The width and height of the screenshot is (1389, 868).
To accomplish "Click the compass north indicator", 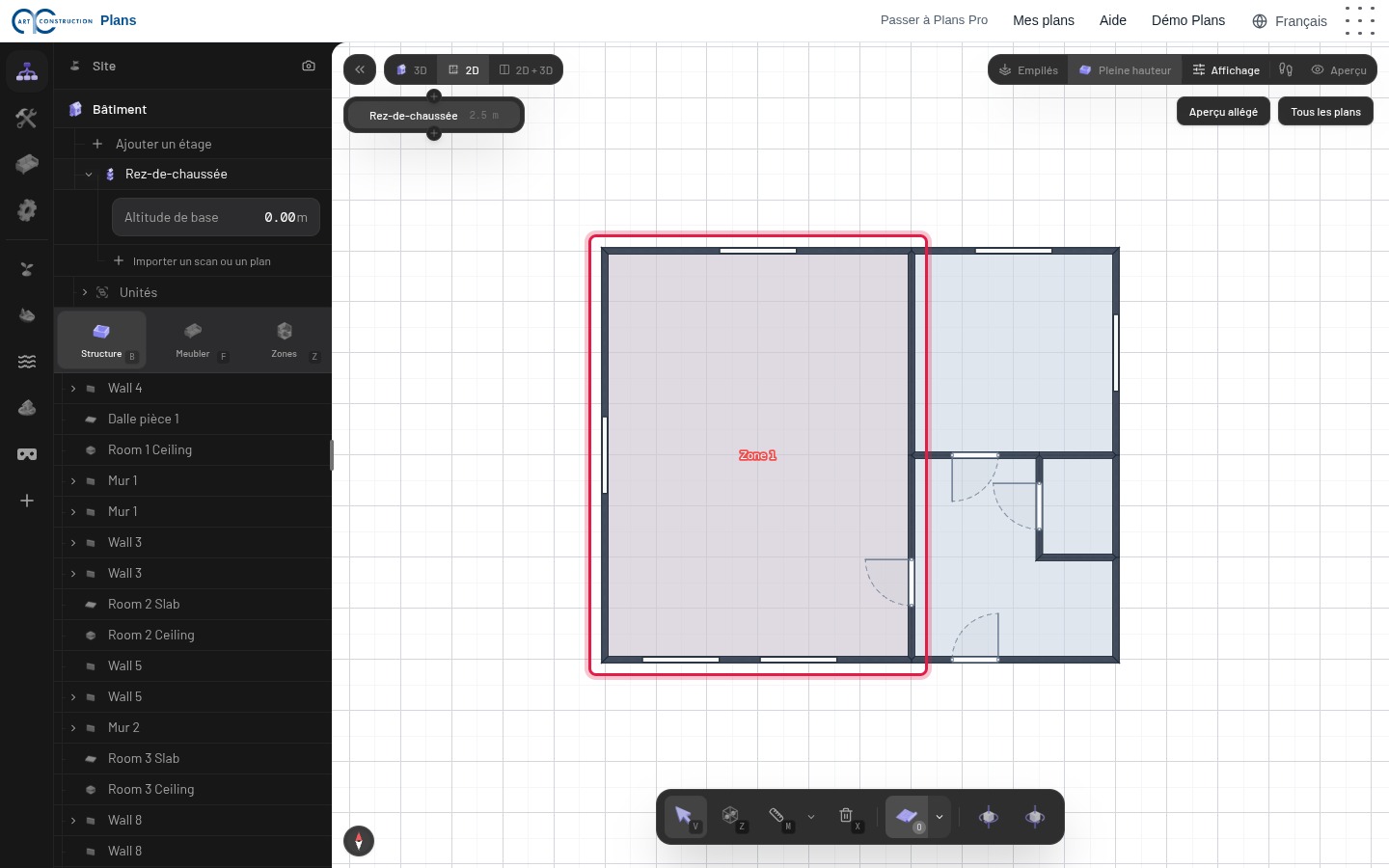I will [359, 841].
